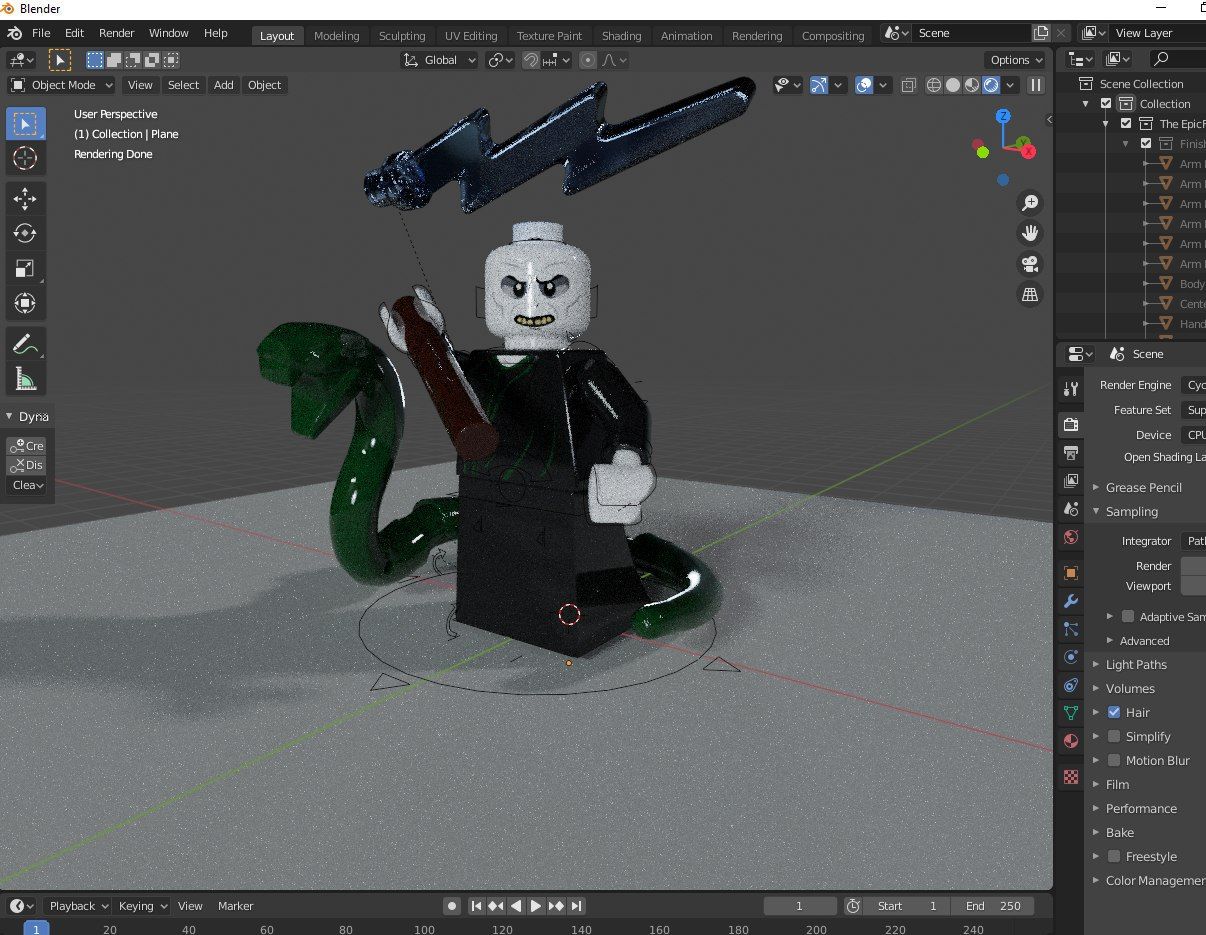Enable the Hair checkbox
1206x935 pixels.
pos(1114,712)
